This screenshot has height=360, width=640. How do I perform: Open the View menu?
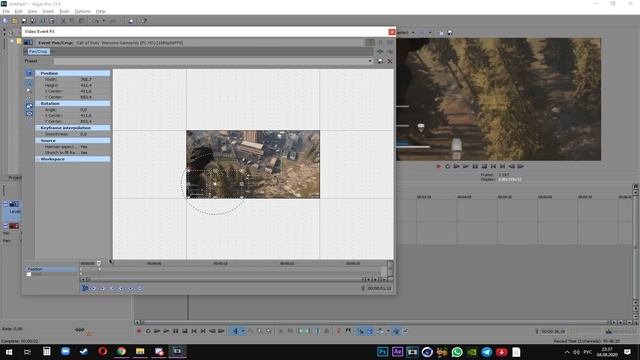tap(32, 11)
